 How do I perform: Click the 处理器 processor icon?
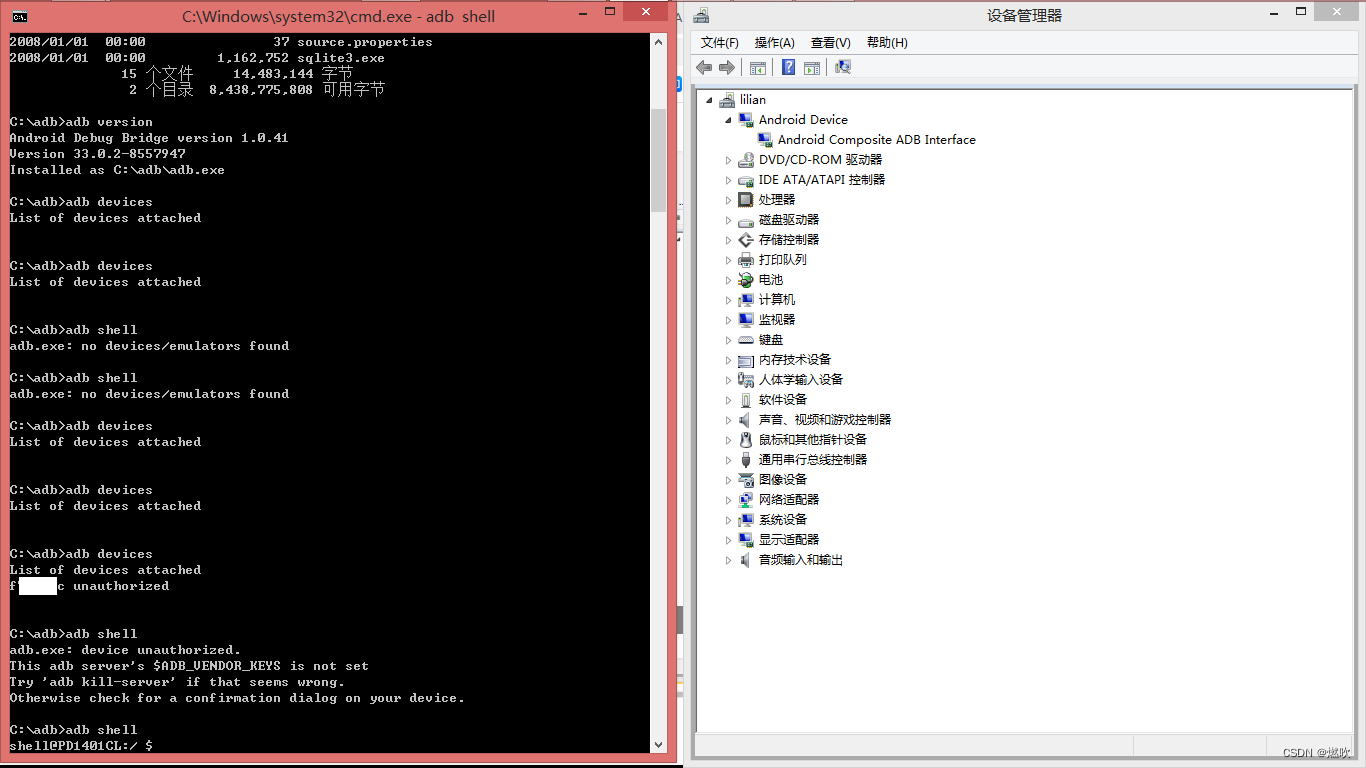[x=746, y=200]
